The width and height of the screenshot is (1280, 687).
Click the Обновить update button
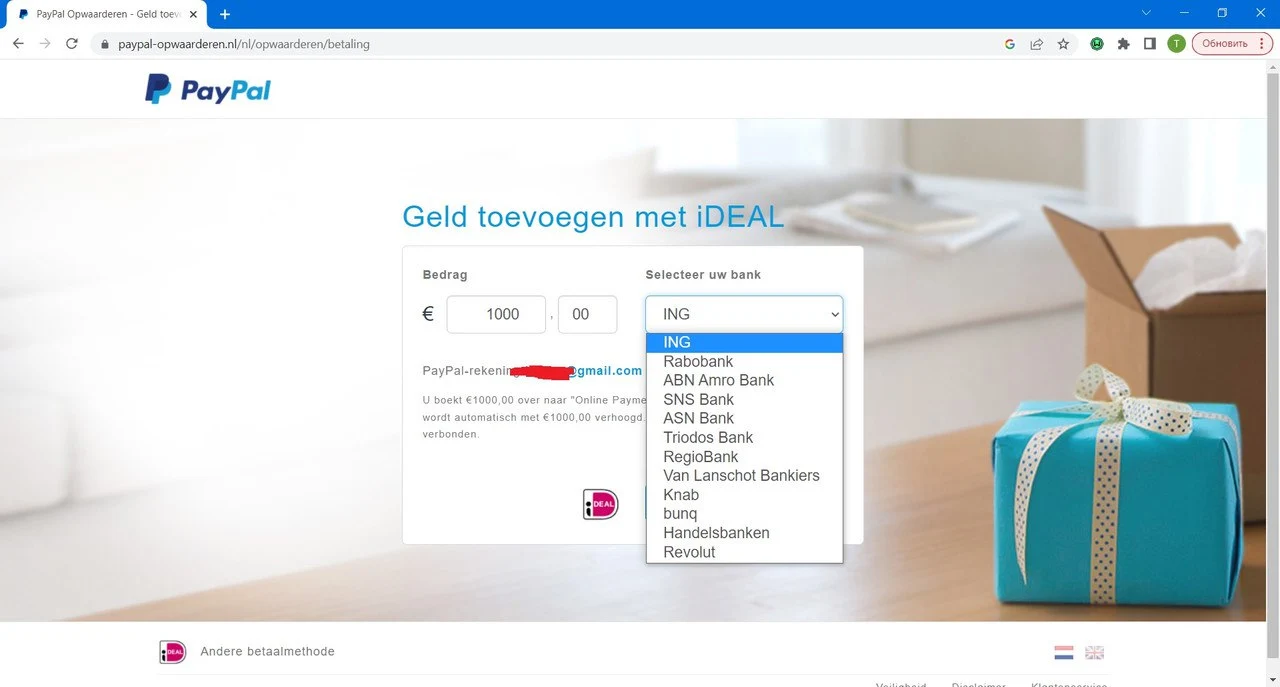1231,44
